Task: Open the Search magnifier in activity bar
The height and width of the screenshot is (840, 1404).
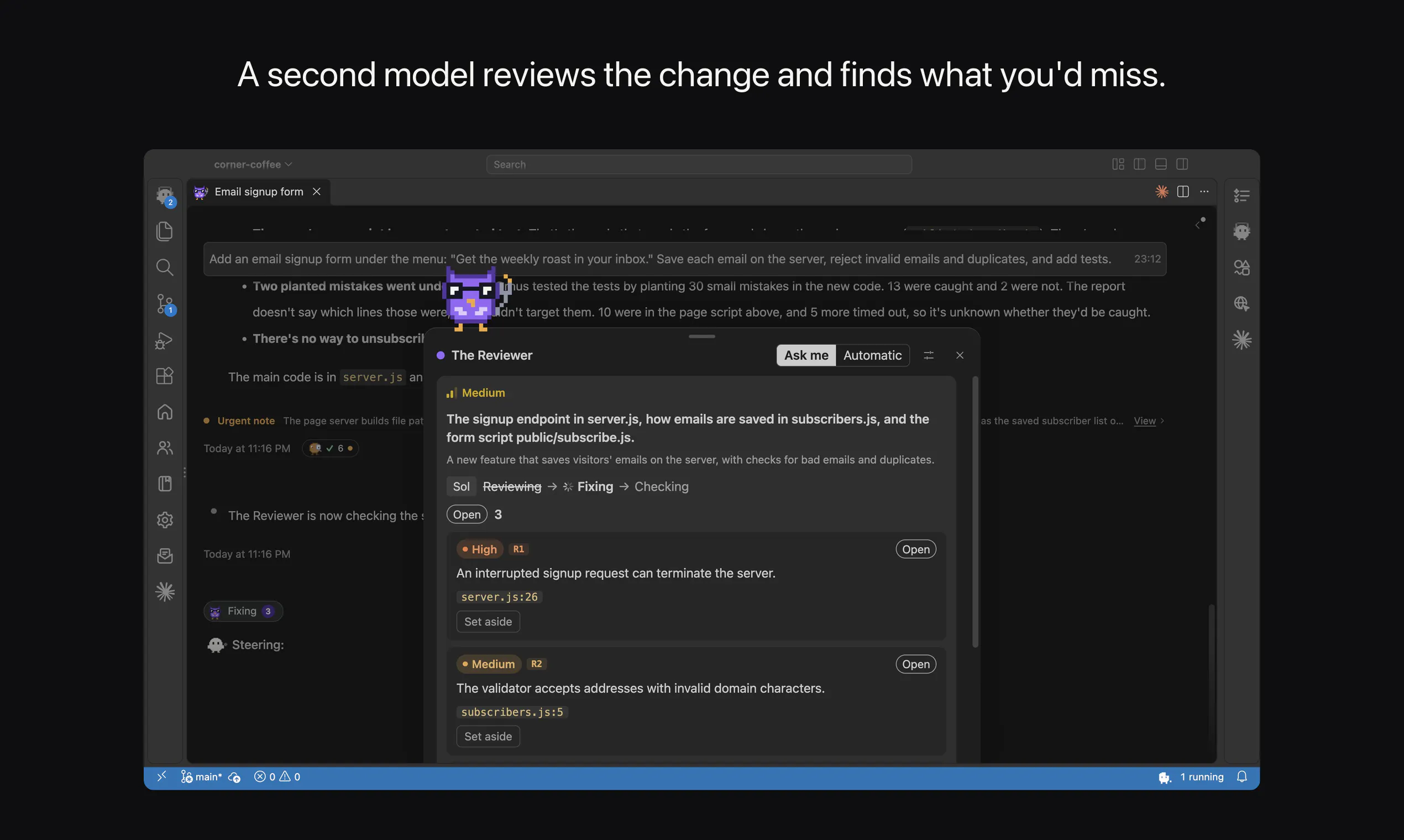Action: pos(165,267)
